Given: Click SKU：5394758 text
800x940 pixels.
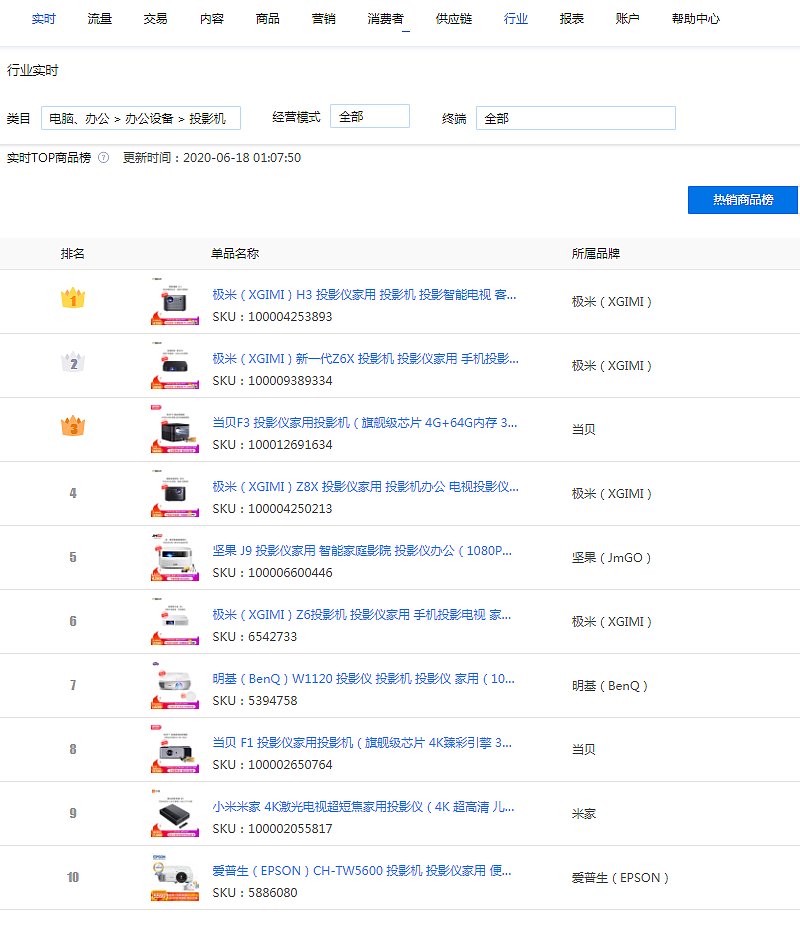Looking at the screenshot, I should click(255, 701).
